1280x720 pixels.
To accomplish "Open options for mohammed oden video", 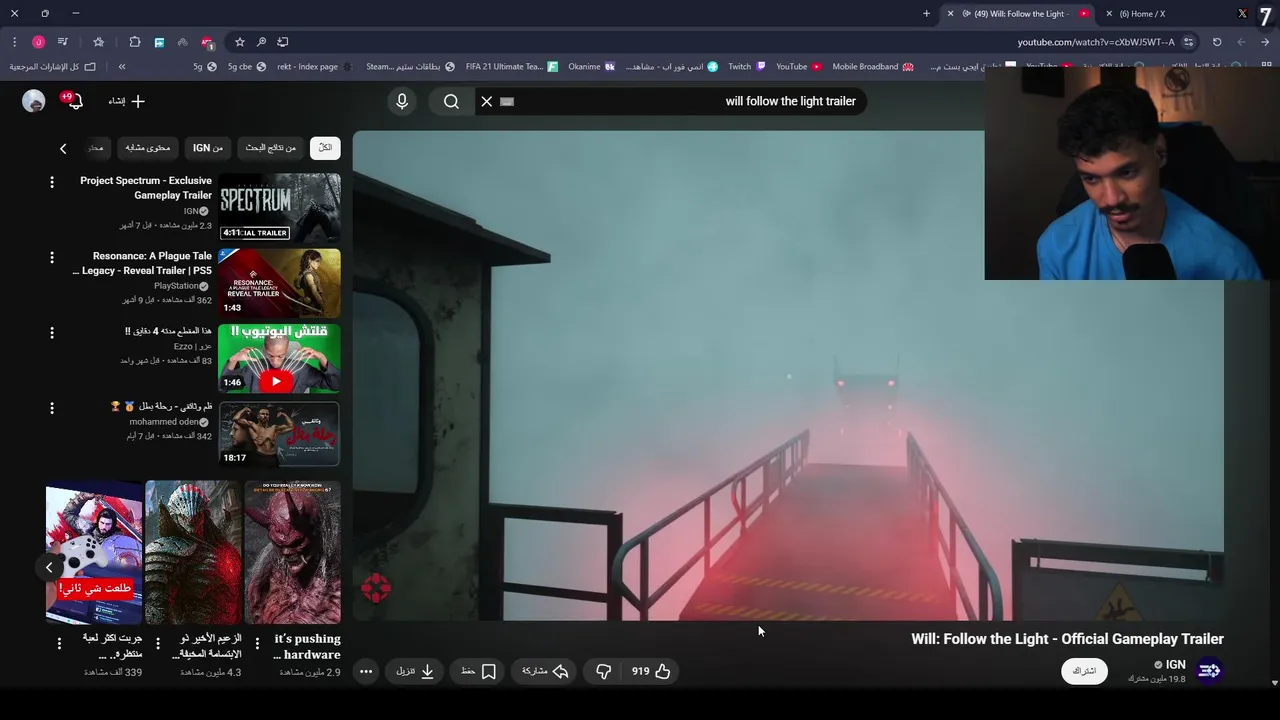I will (x=52, y=407).
